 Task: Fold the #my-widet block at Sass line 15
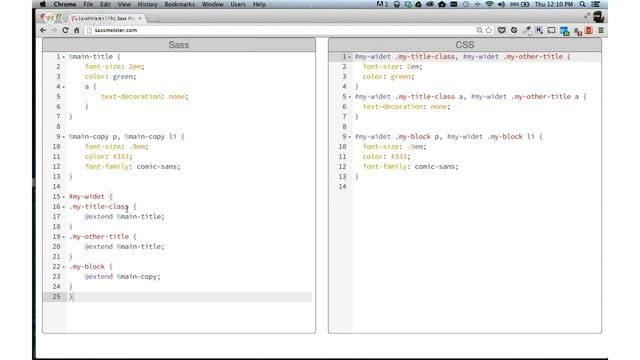64,197
